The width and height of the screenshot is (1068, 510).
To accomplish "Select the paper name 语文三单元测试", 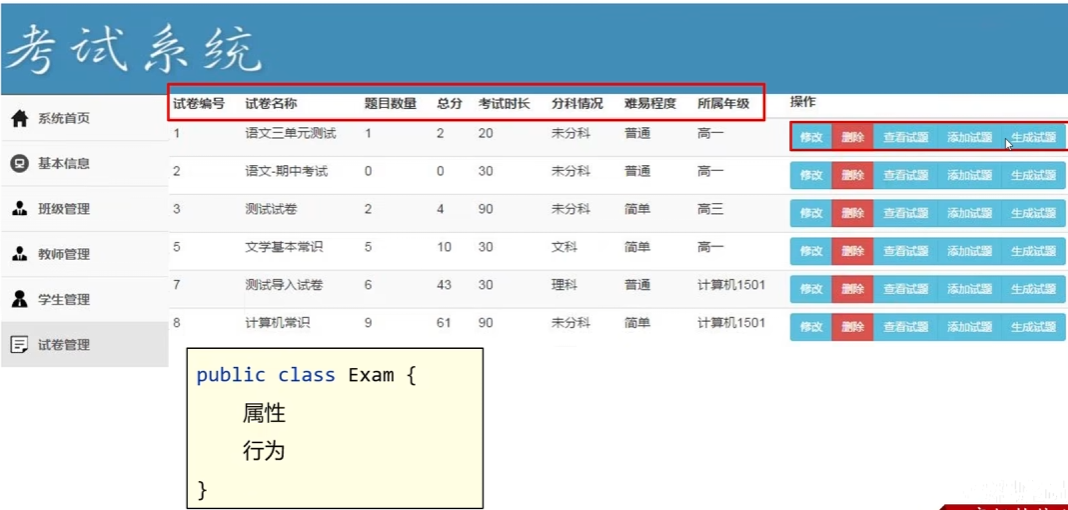I will pos(291,133).
